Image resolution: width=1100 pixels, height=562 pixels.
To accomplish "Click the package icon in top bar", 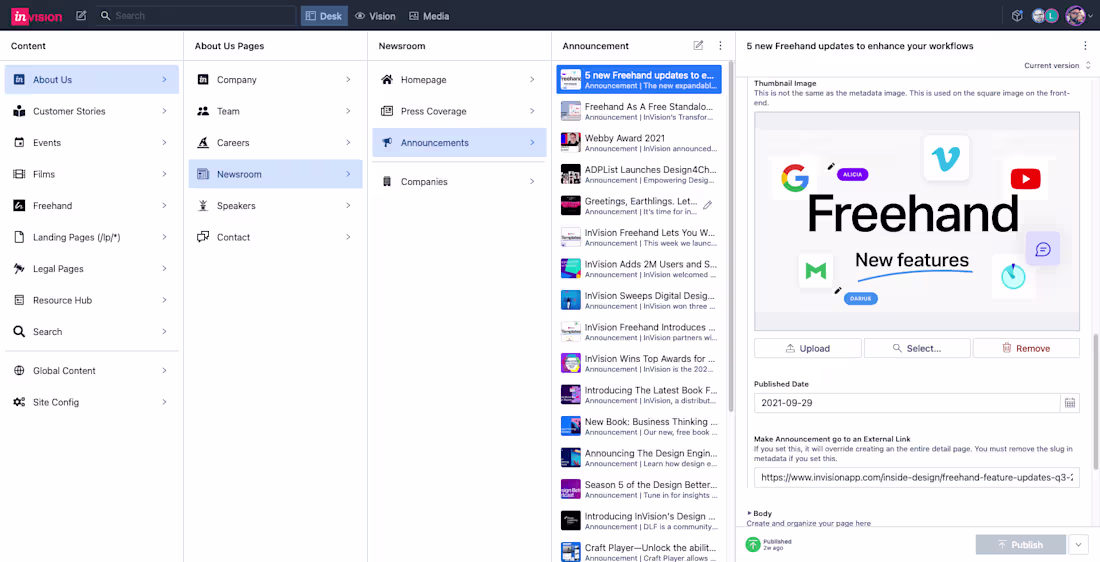I will [x=1017, y=15].
